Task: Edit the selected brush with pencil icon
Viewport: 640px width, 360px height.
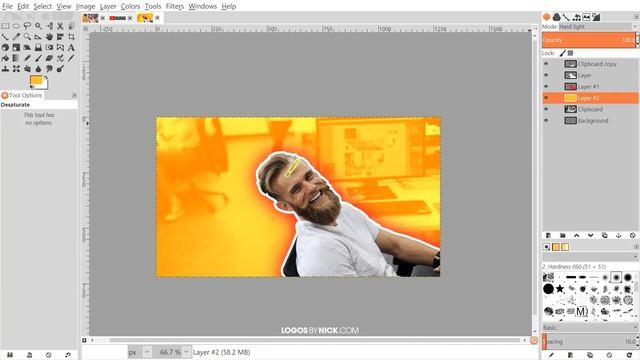Action: [x=551, y=355]
